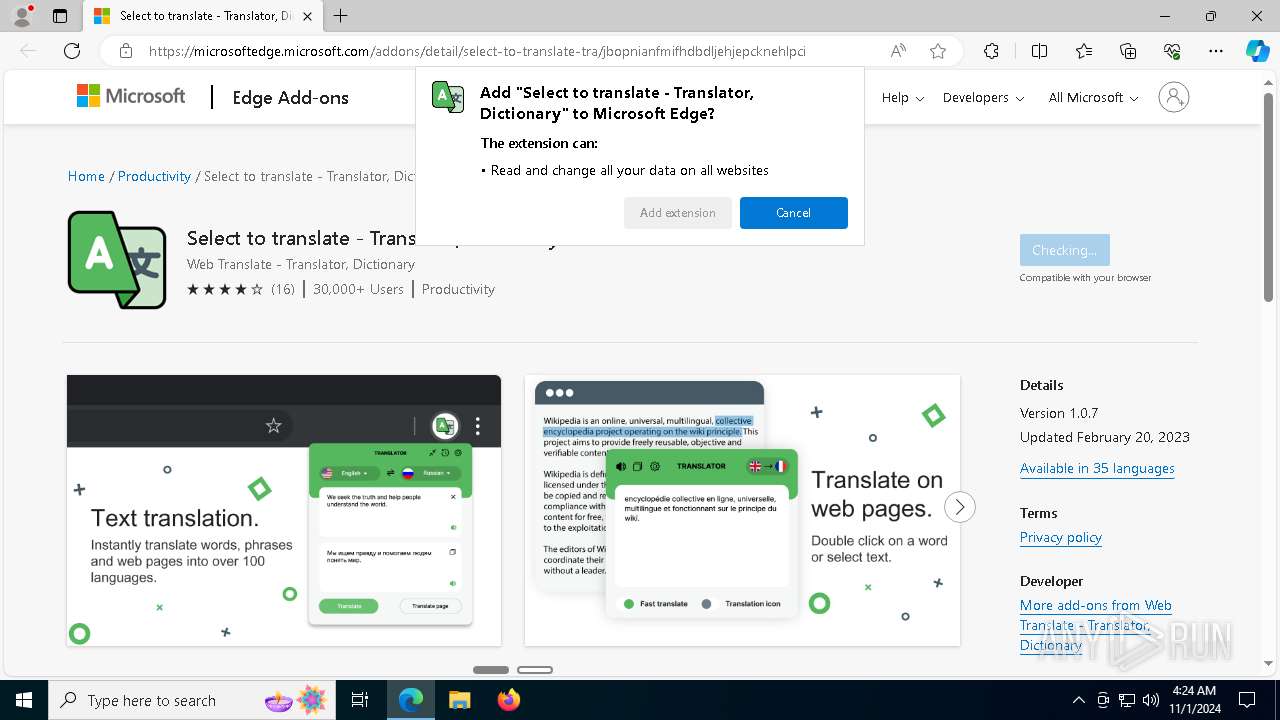Show hidden system tray icons
The height and width of the screenshot is (720, 1280).
[x=1078, y=700]
